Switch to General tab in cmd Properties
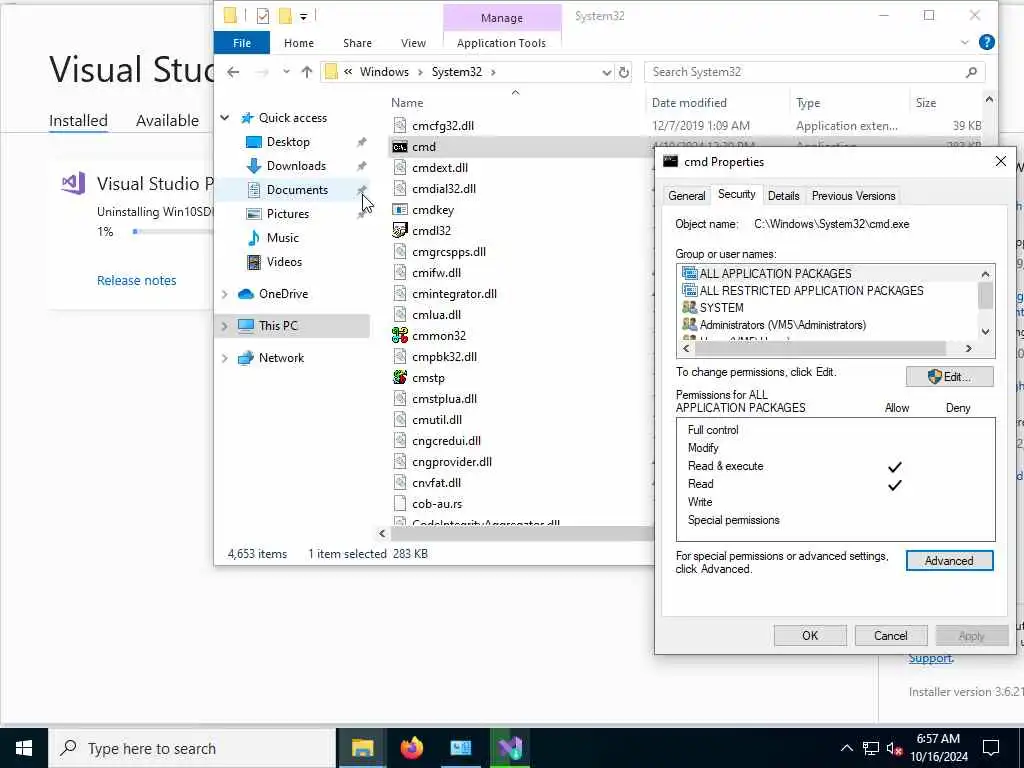This screenshot has height=768, width=1024. (686, 196)
